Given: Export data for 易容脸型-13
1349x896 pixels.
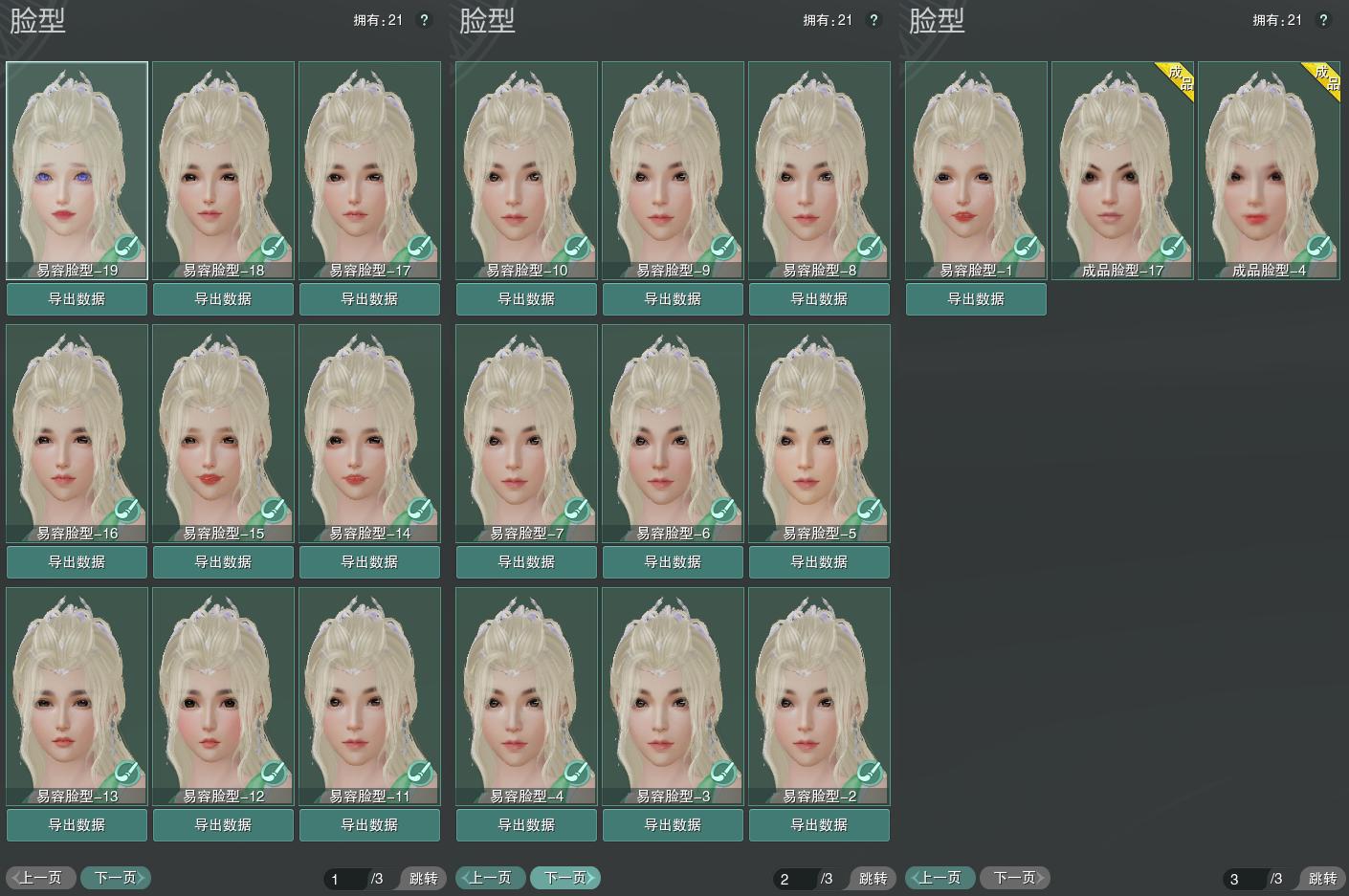Looking at the screenshot, I should pyautogui.click(x=77, y=825).
